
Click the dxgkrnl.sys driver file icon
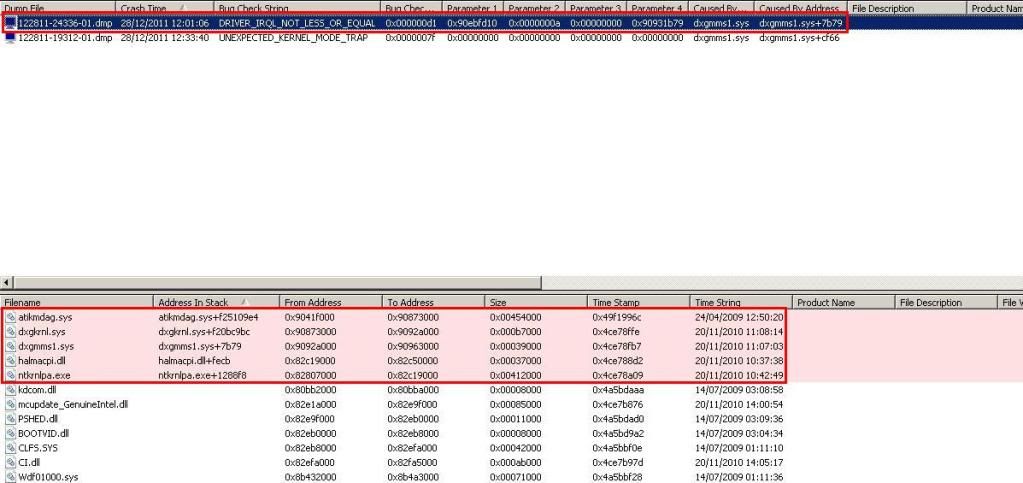pos(10,331)
